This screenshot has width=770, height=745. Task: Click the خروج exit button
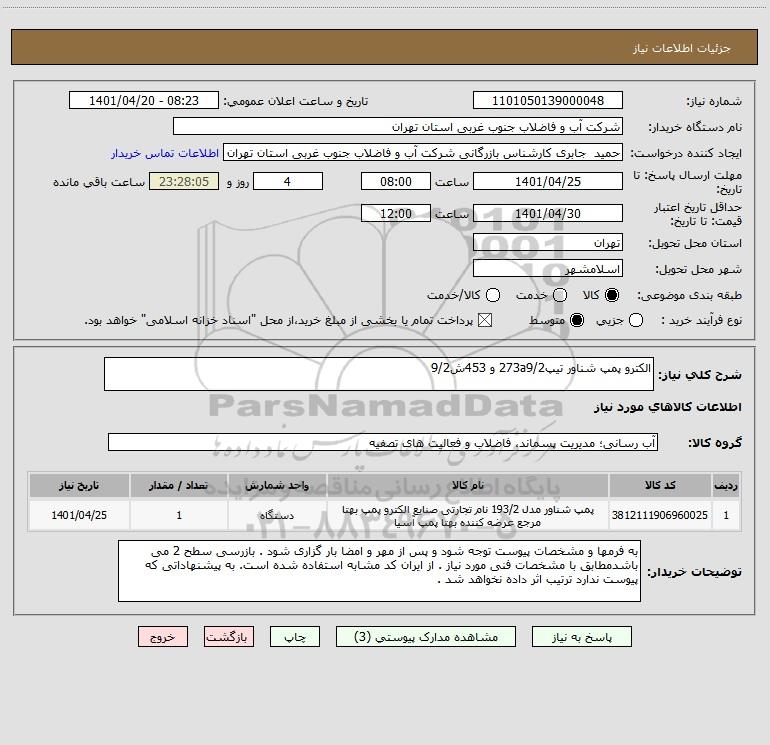[x=163, y=637]
